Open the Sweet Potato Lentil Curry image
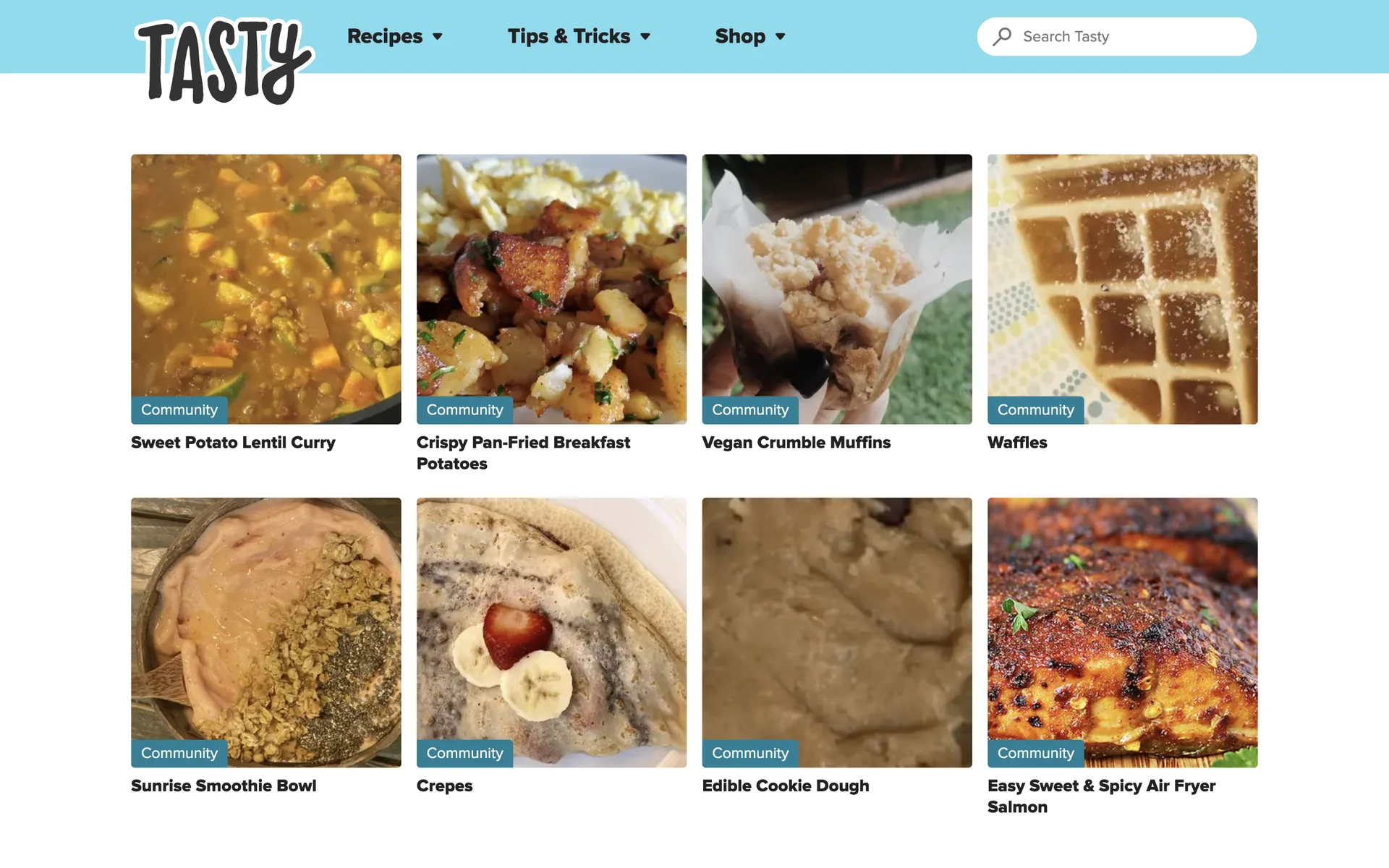Viewport: 1389px width, 868px height. [266, 289]
